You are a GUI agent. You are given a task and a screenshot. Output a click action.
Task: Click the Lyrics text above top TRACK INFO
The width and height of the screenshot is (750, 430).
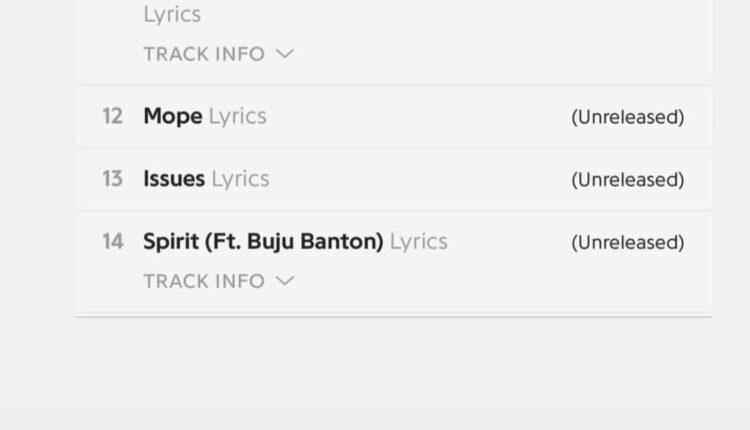pyautogui.click(x=172, y=15)
